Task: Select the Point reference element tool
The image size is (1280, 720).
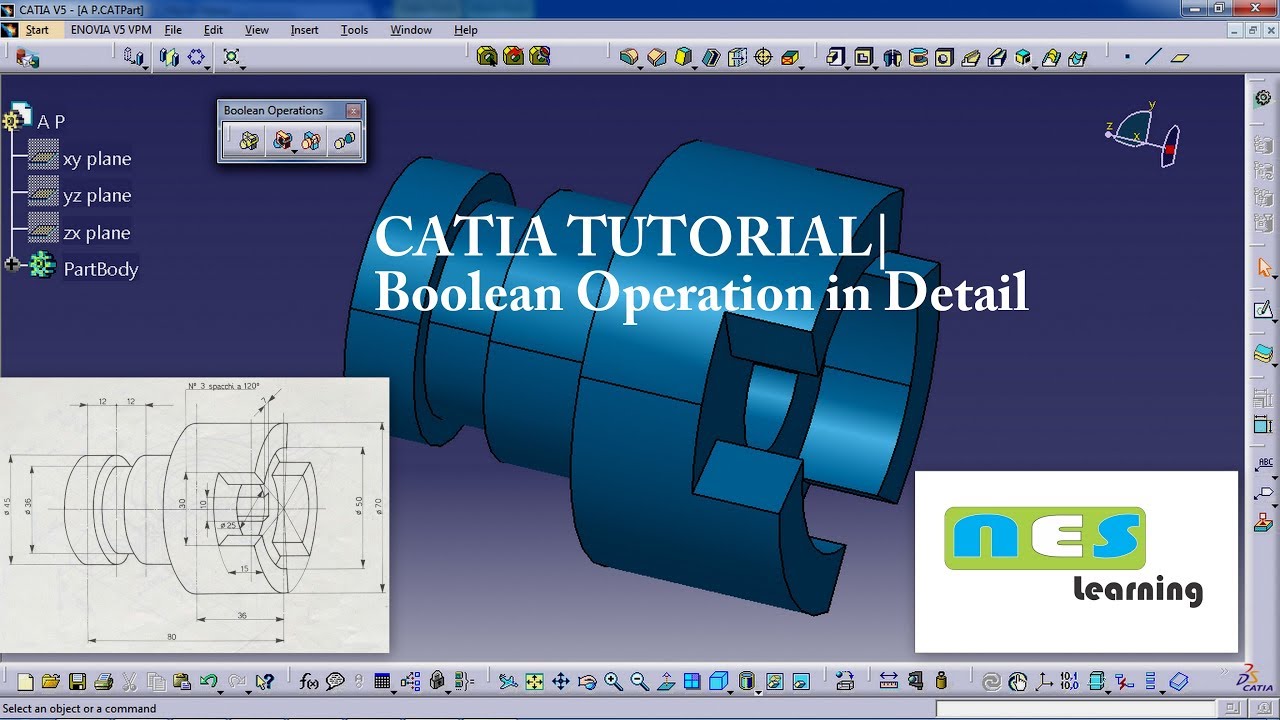Action: (x=1127, y=57)
